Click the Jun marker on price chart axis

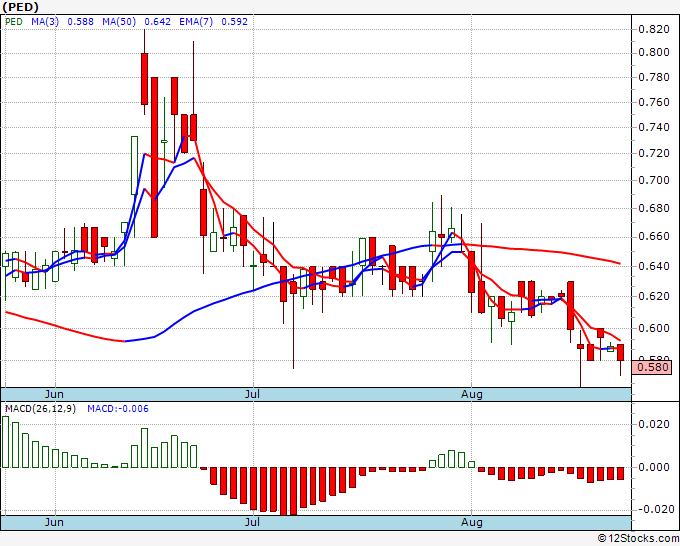(55, 395)
